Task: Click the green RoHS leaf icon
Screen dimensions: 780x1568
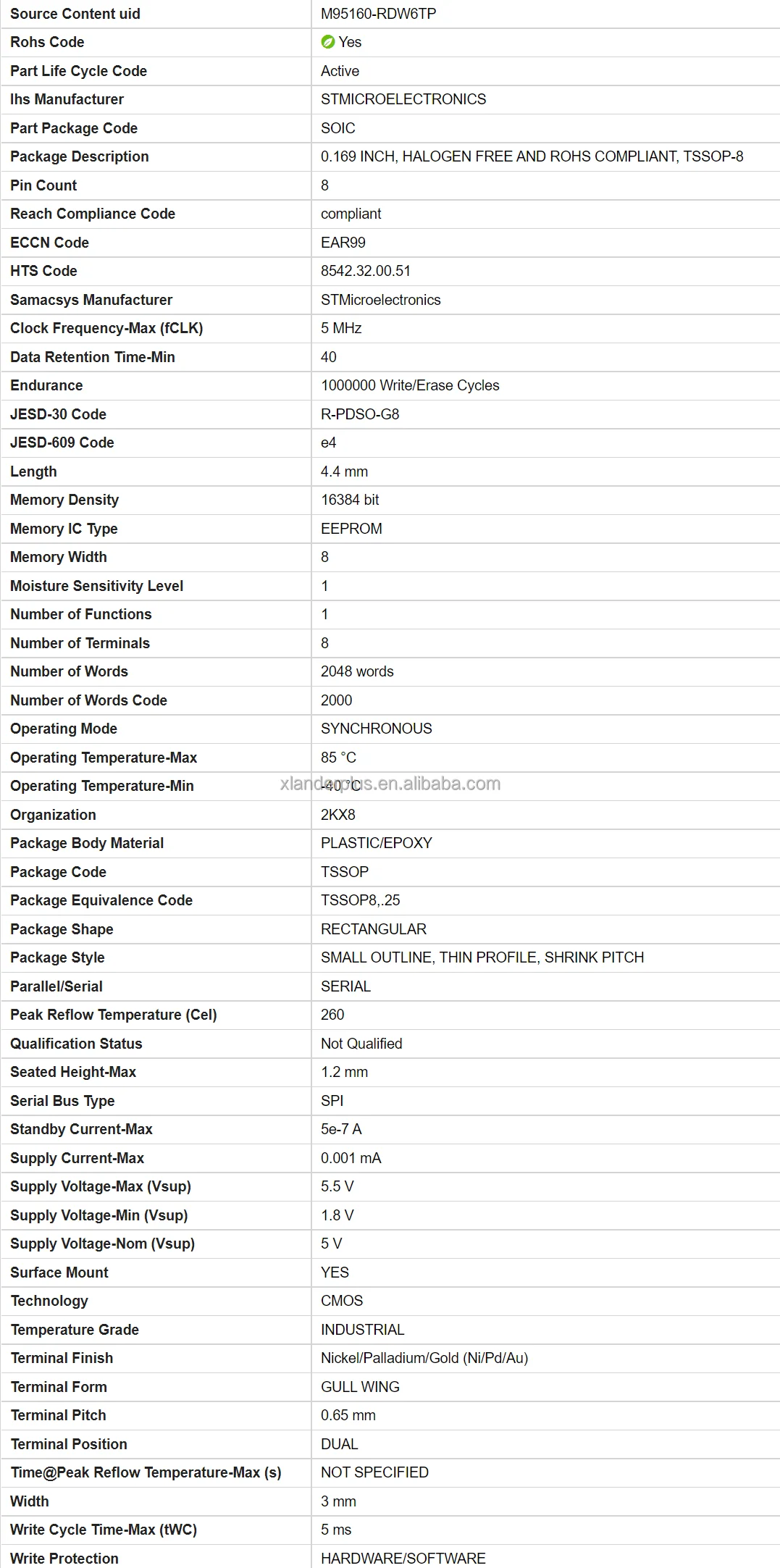Action: 327,42
